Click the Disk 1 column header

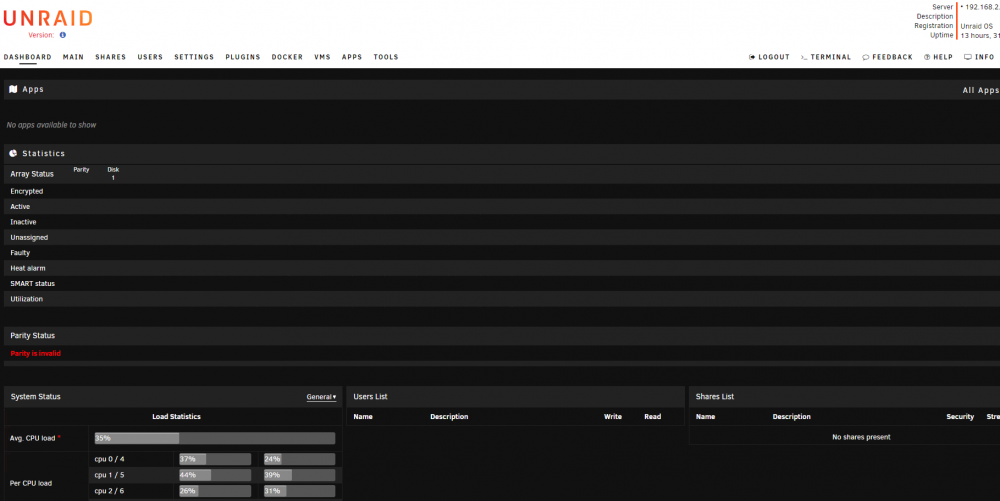pyautogui.click(x=113, y=173)
